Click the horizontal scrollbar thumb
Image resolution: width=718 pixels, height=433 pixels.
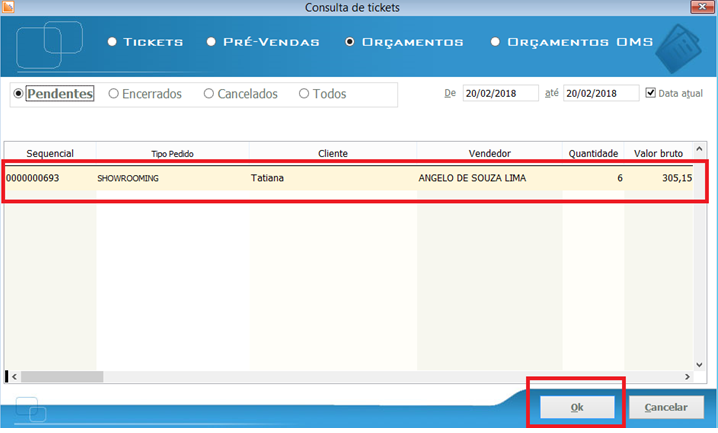62,377
